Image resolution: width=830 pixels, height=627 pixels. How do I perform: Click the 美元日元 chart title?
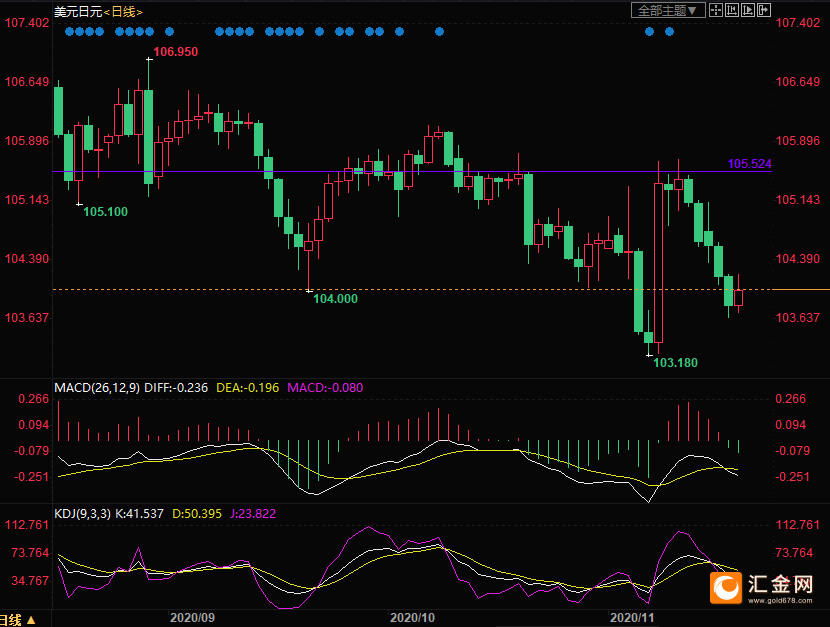(78, 12)
